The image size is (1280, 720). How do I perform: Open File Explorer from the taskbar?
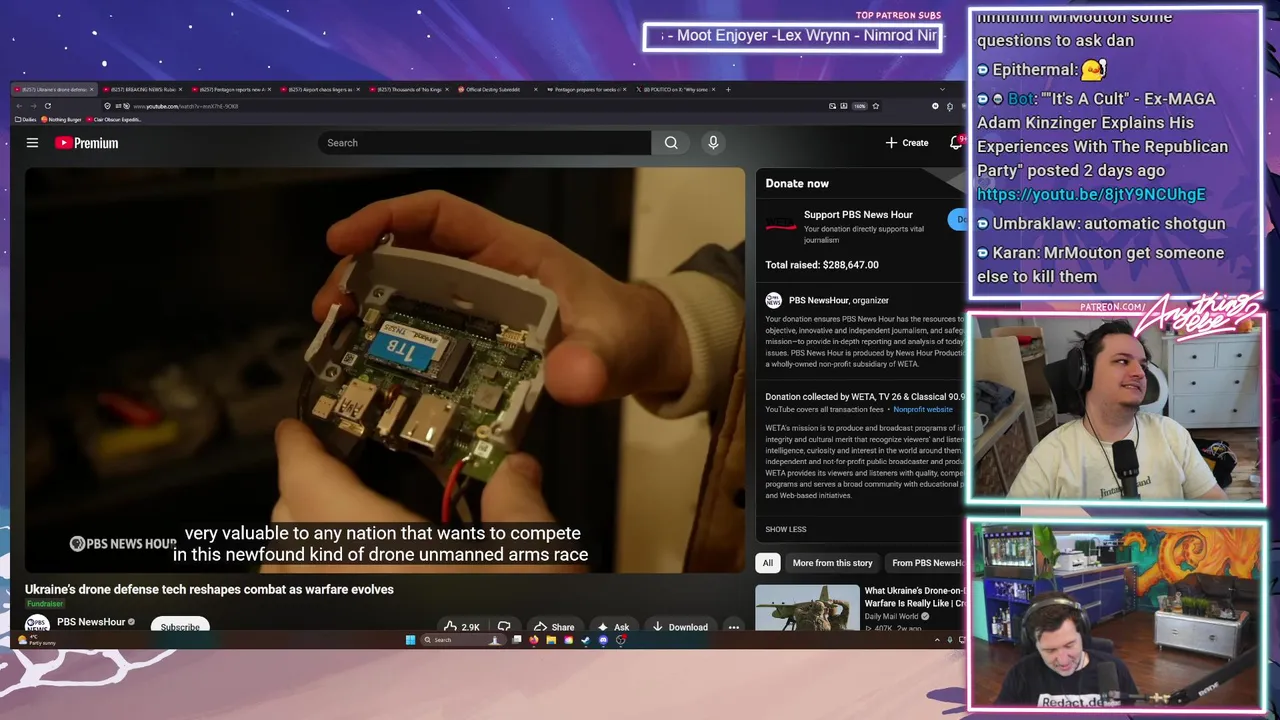551,640
